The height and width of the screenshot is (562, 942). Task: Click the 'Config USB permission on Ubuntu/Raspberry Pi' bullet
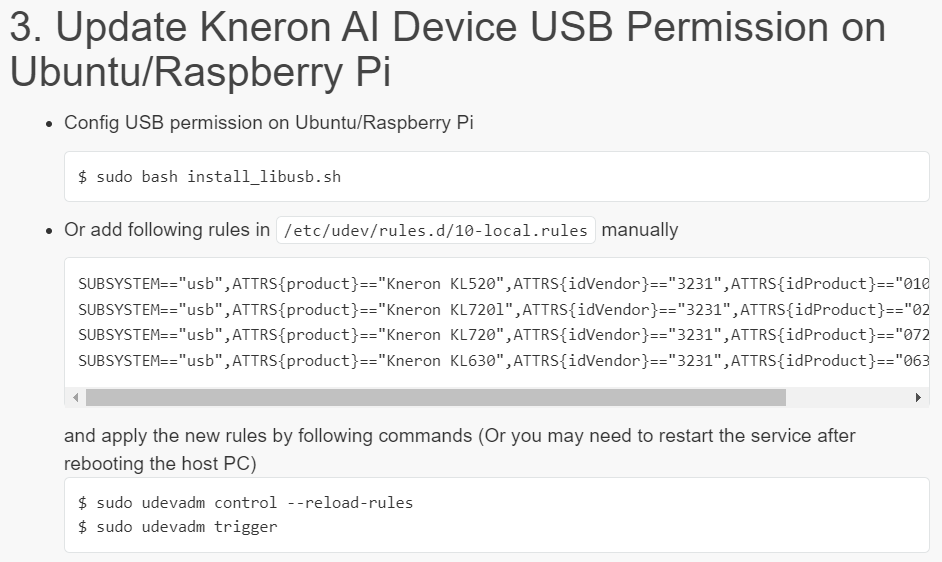pyautogui.click(x=269, y=123)
